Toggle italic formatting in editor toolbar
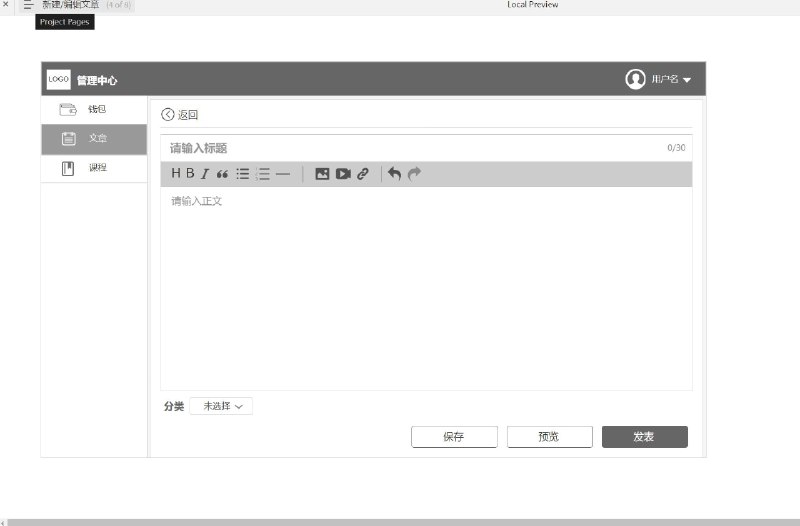This screenshot has width=800, height=526. pyautogui.click(x=205, y=174)
